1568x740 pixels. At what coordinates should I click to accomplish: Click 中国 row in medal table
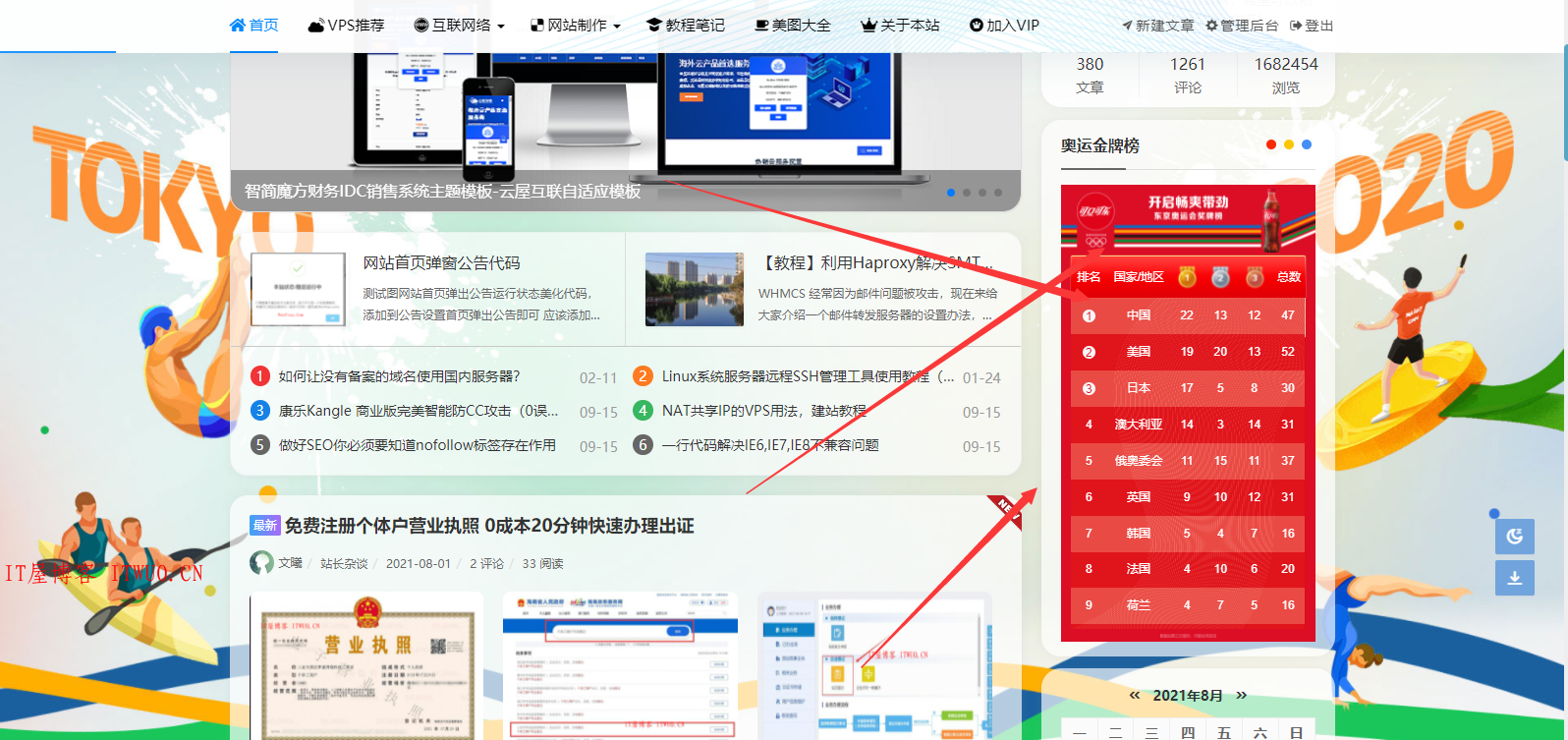(x=1188, y=315)
